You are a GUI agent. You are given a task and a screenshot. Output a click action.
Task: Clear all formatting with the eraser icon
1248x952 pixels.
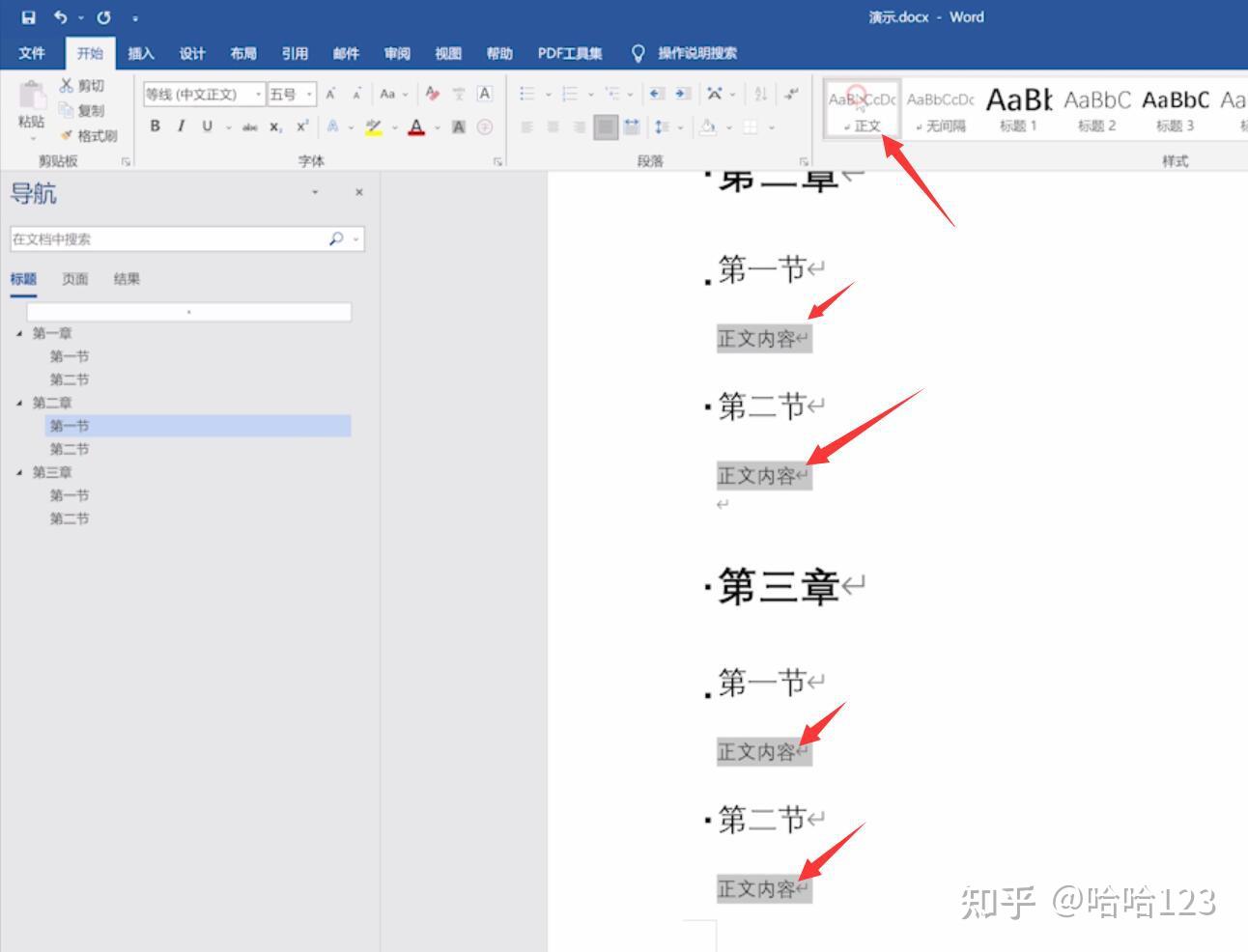click(432, 94)
